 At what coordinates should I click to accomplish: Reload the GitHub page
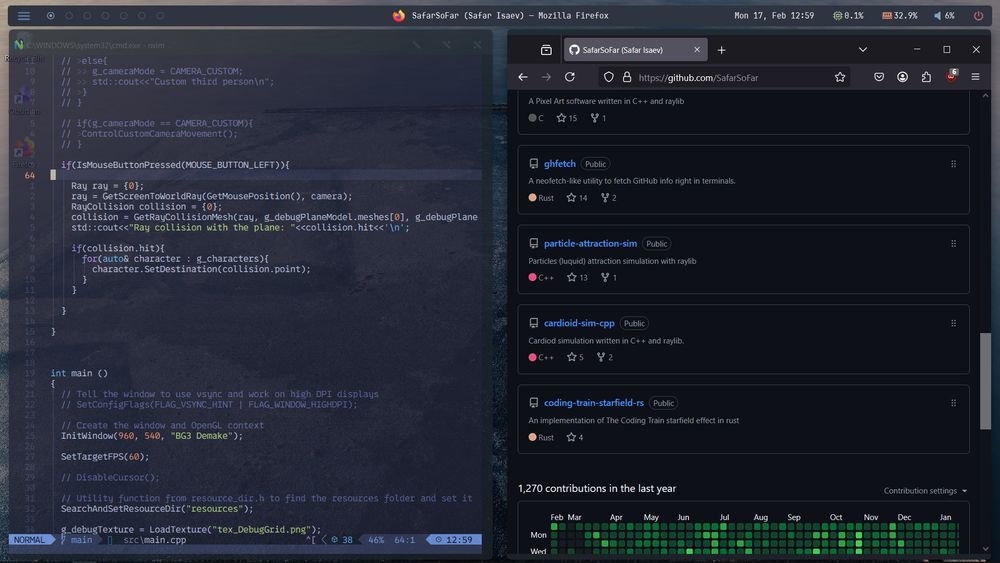coord(570,77)
